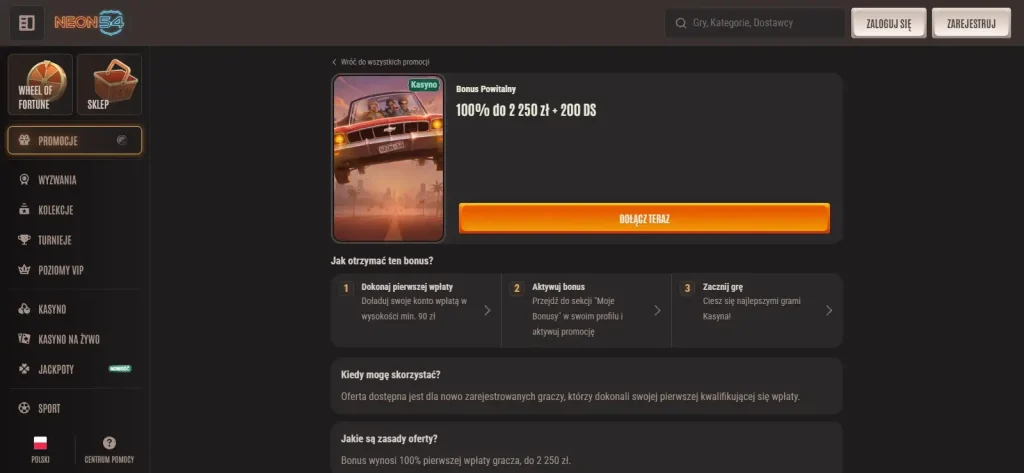Click the Turnieje trophy icon
Screen dimensions: 1024x473
click(x=24, y=240)
